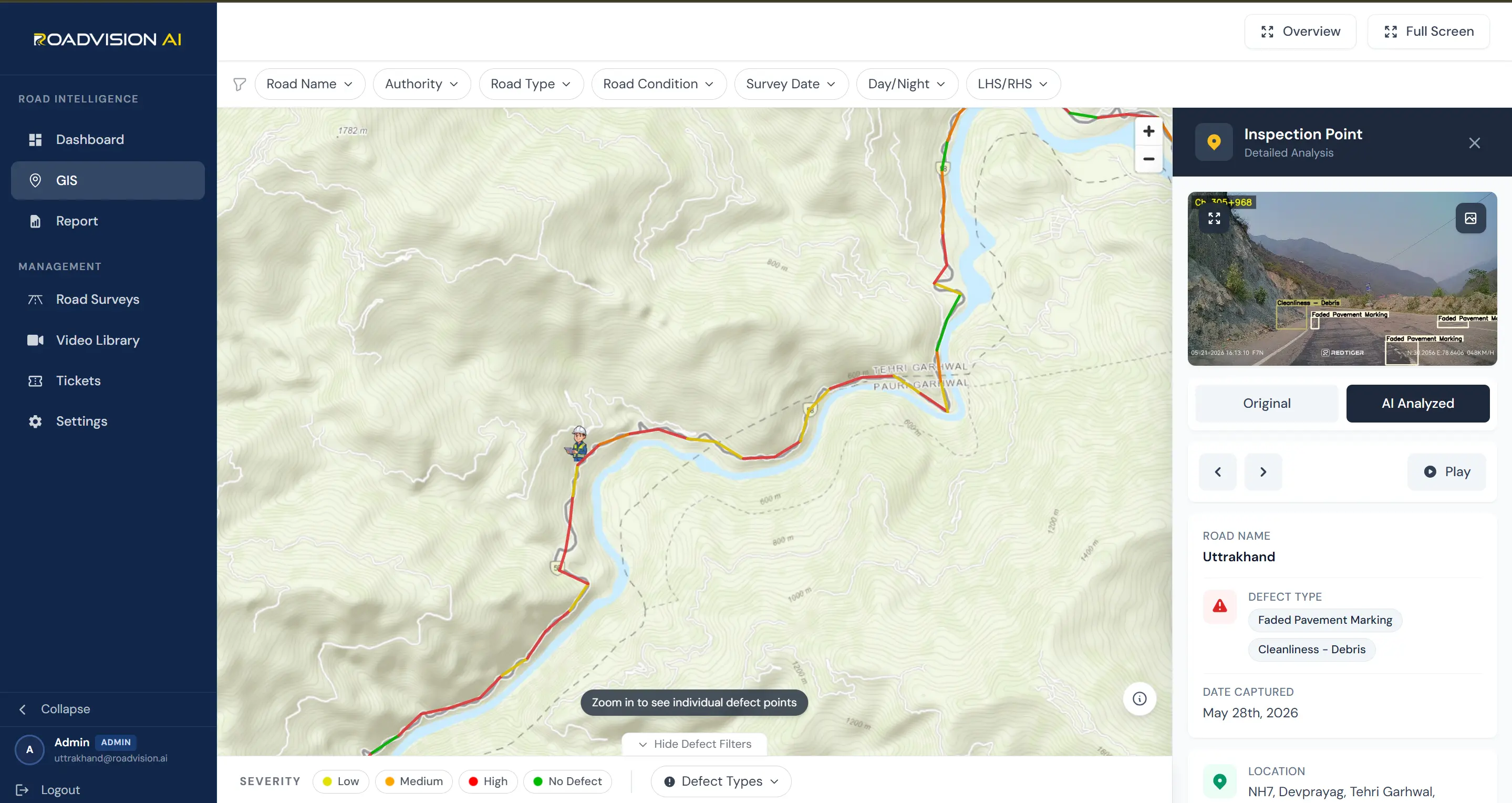This screenshot has width=1512, height=803.
Task: Toggle Low severity filter
Action: click(x=340, y=782)
